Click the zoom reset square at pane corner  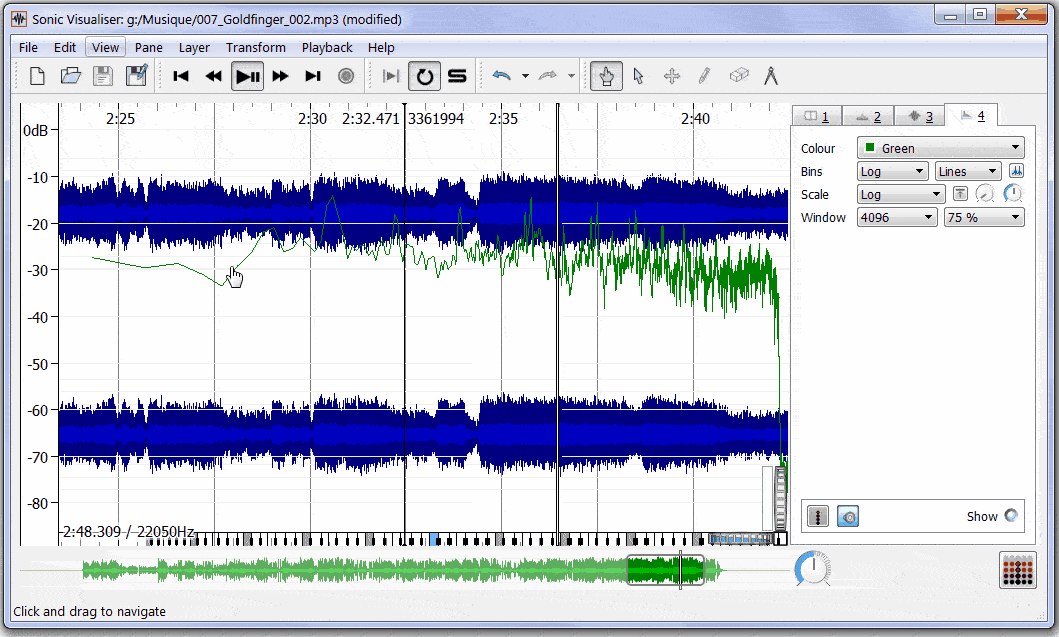coord(781,538)
